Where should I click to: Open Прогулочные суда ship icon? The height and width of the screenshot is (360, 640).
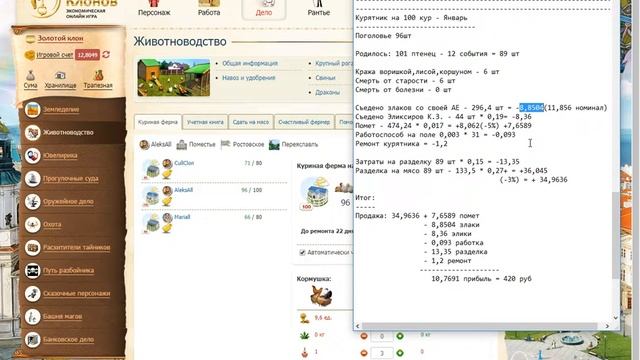tap(32, 178)
